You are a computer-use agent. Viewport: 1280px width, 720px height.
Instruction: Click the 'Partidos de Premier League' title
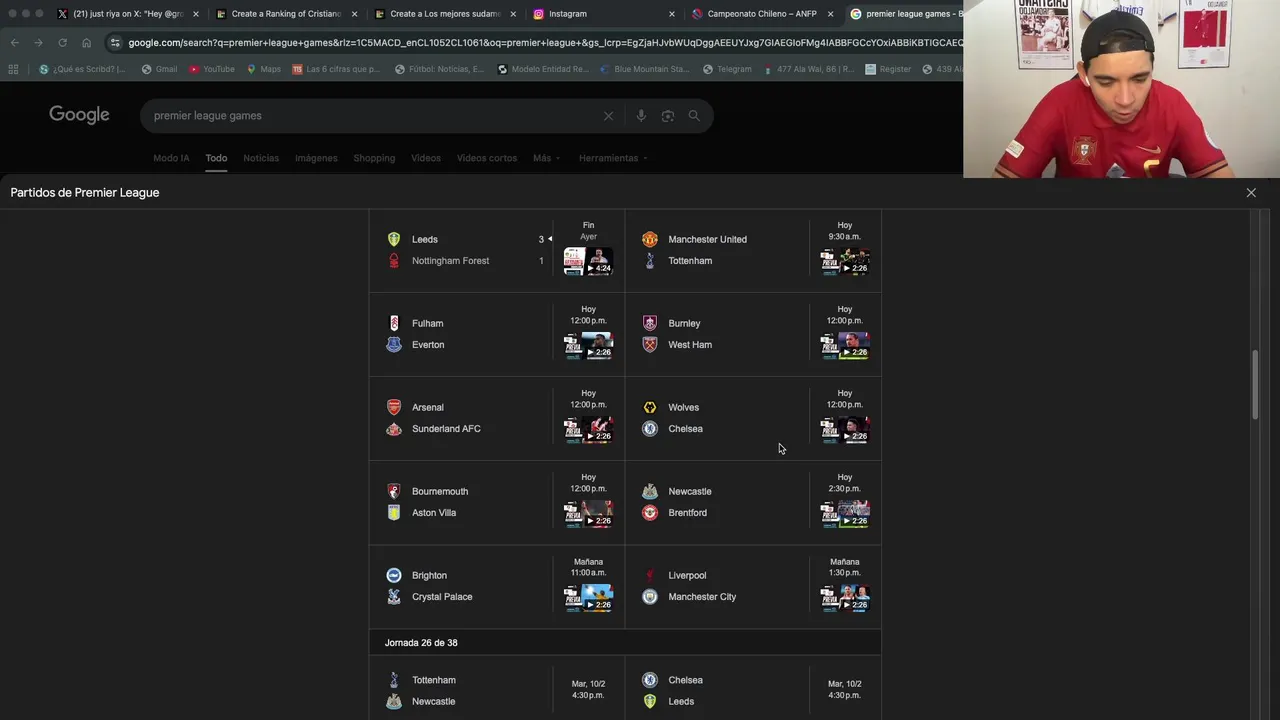[x=85, y=192]
